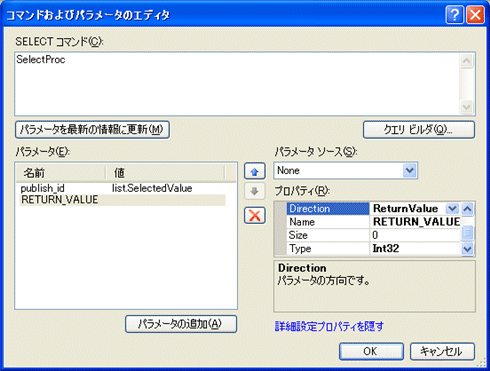
Task: Click the キャンセル cancel button
Action: (x=442, y=351)
